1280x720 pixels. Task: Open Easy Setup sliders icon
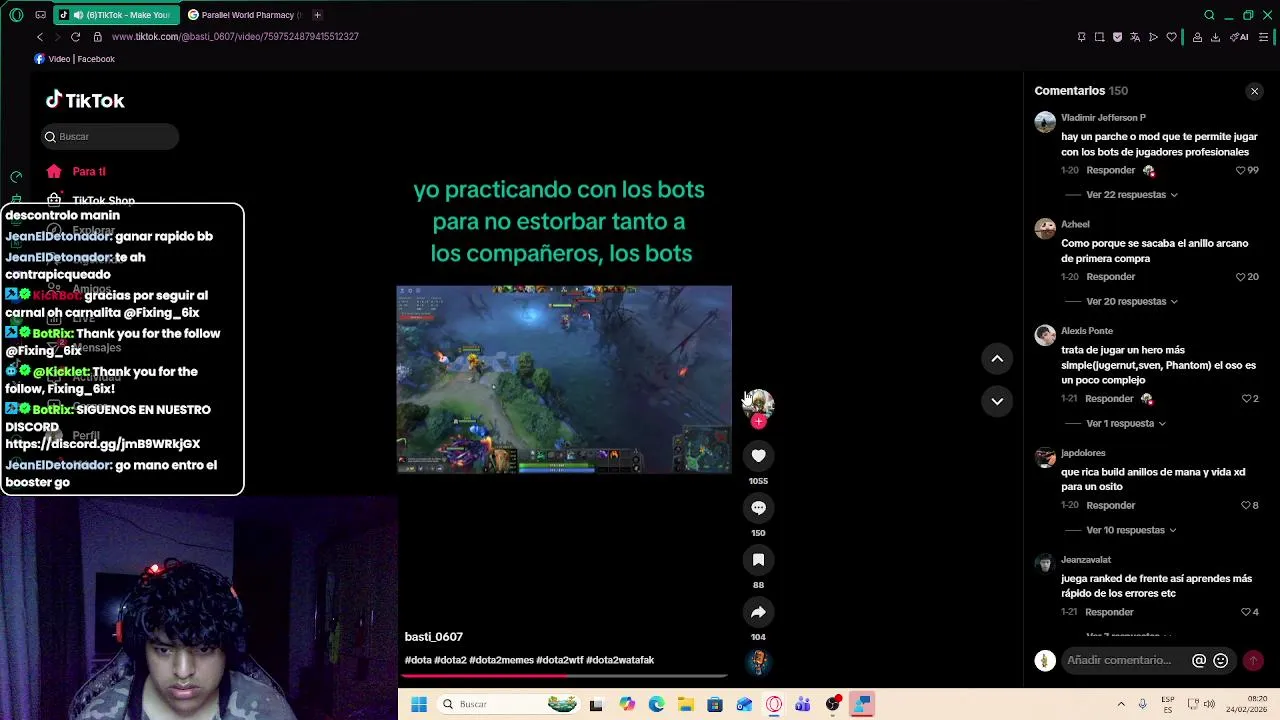click(1264, 37)
